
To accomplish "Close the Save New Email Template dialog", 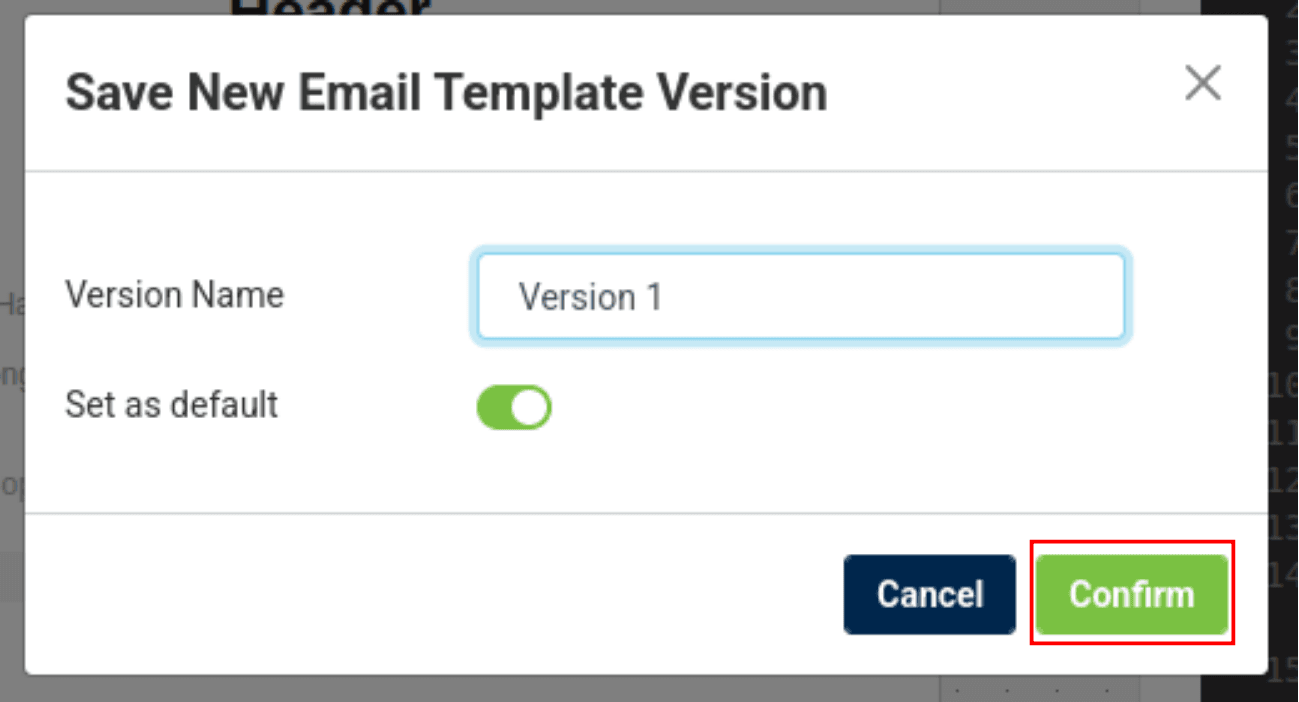I will (x=1203, y=84).
